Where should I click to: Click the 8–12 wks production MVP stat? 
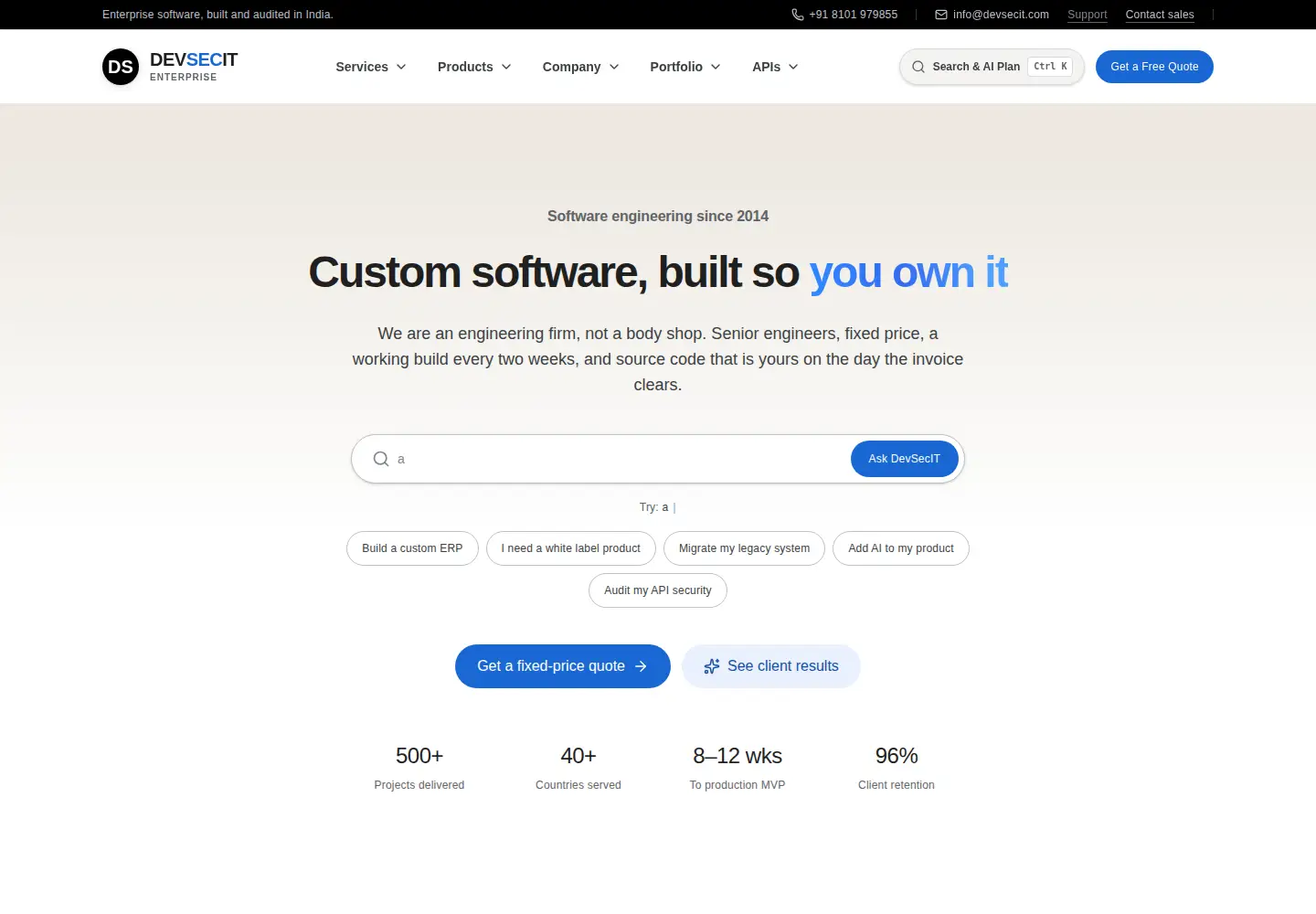[738, 768]
